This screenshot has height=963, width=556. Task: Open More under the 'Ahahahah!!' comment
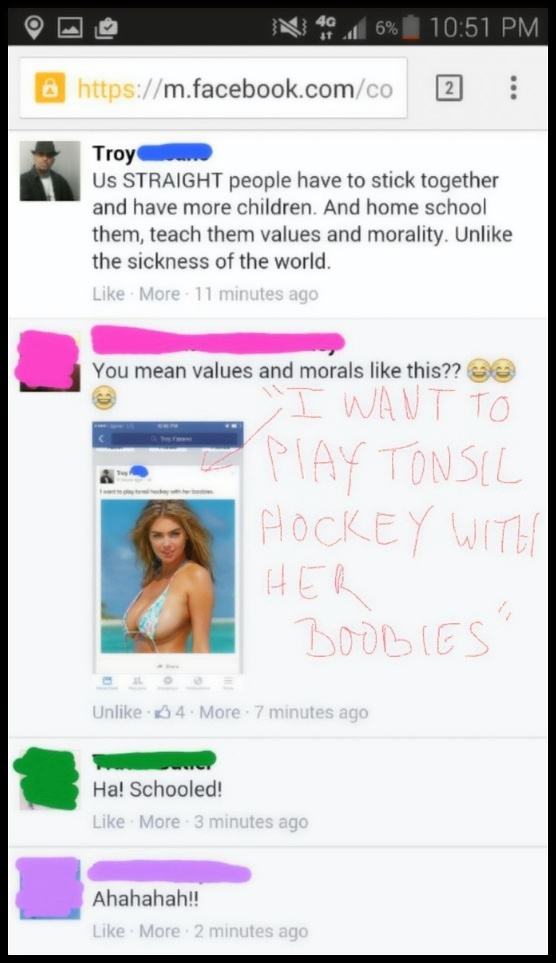pyautogui.click(x=159, y=931)
